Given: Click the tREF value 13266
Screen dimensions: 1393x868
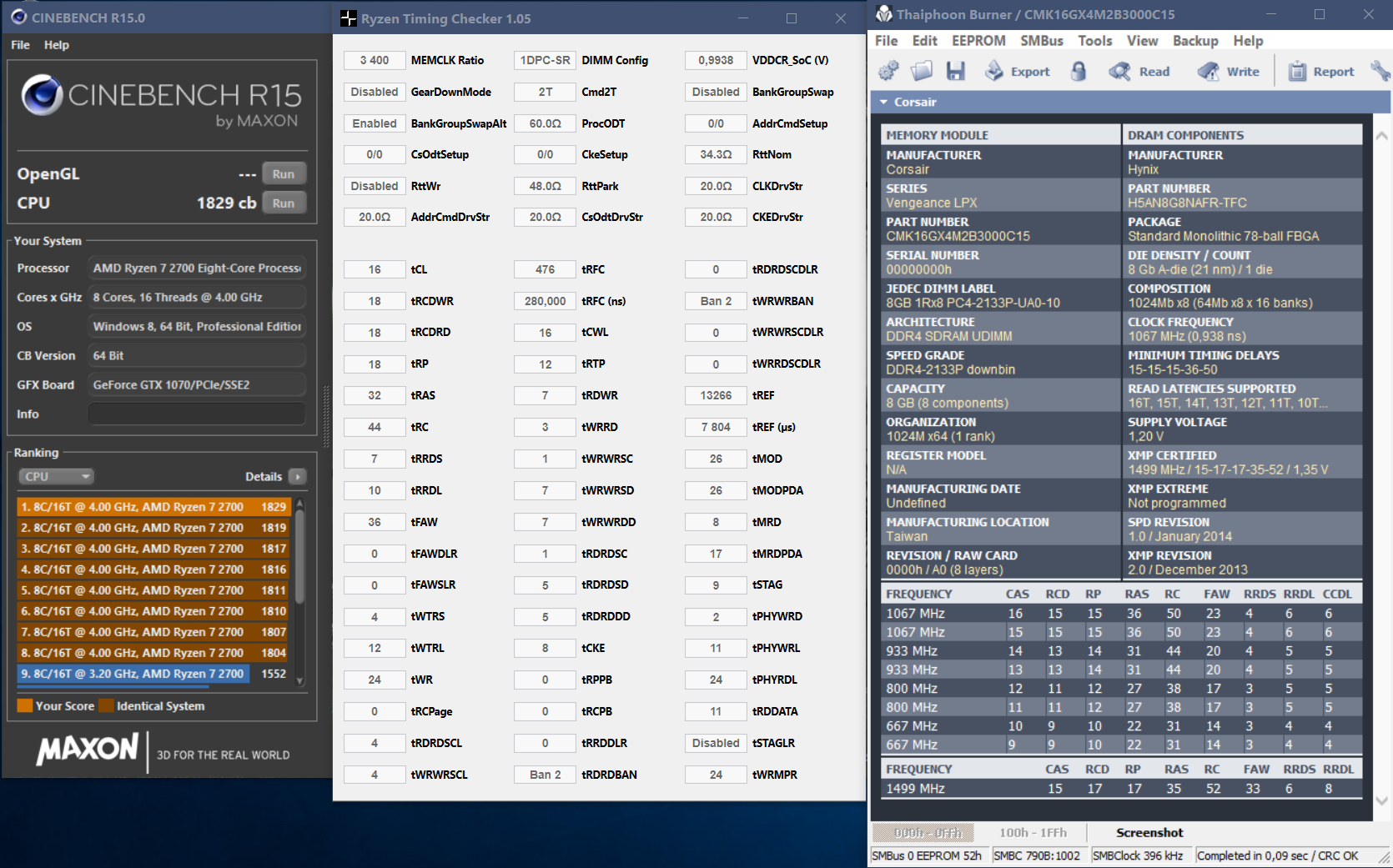Looking at the screenshot, I should pyautogui.click(x=716, y=395).
